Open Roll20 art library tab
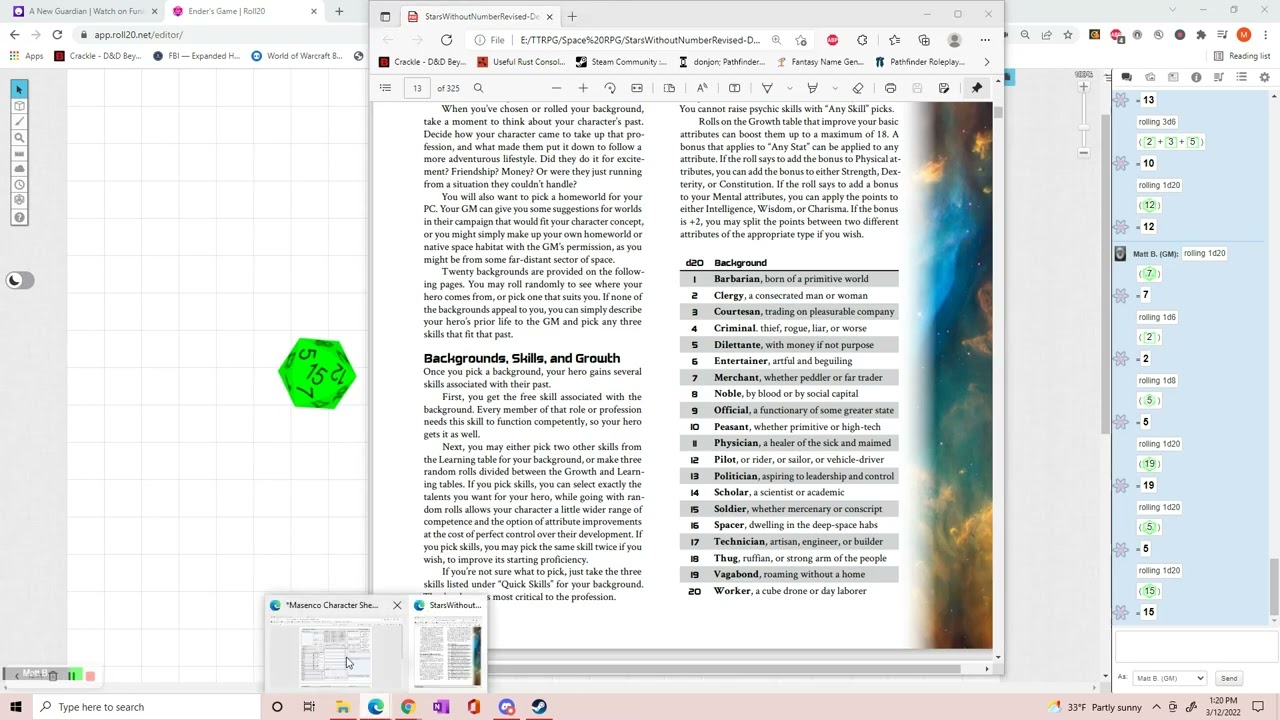1280x720 pixels. [x=1150, y=77]
